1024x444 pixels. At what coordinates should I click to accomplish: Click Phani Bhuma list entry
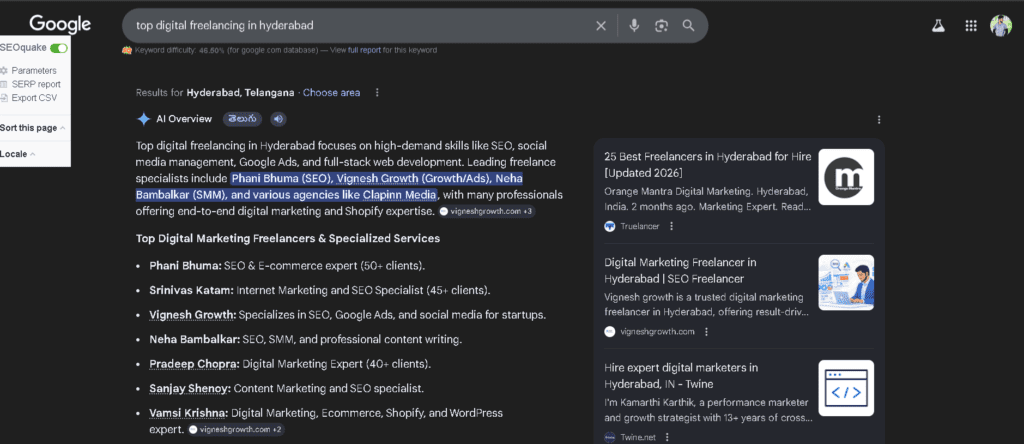(x=287, y=266)
